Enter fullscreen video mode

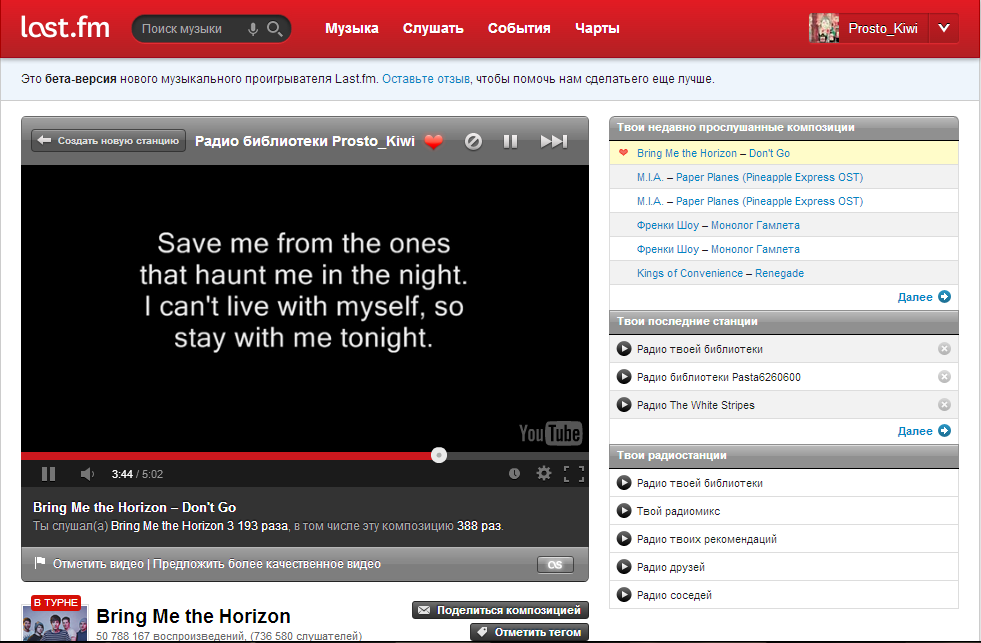click(x=574, y=473)
